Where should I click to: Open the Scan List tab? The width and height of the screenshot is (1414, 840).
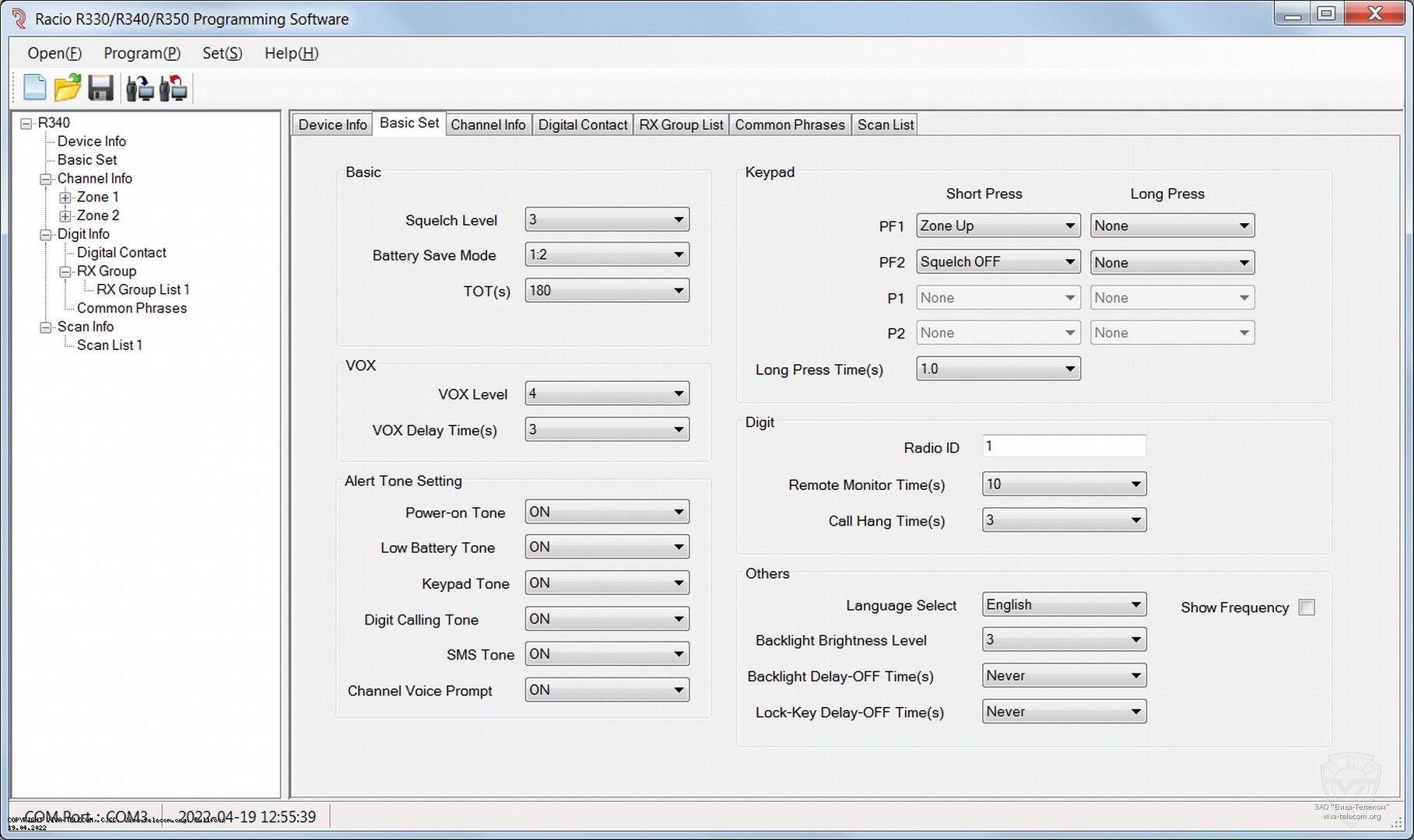click(x=885, y=124)
